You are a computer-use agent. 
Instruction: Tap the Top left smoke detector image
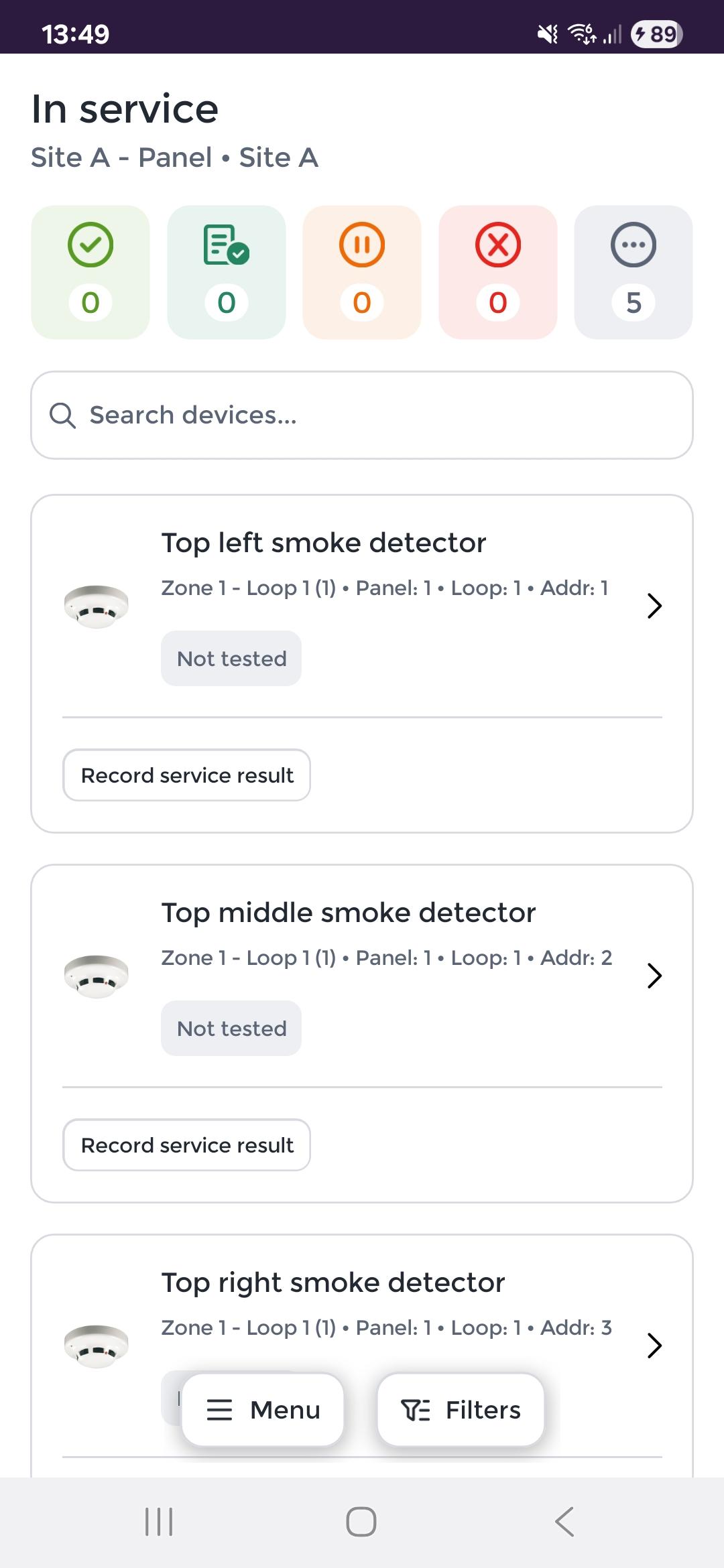pos(96,606)
